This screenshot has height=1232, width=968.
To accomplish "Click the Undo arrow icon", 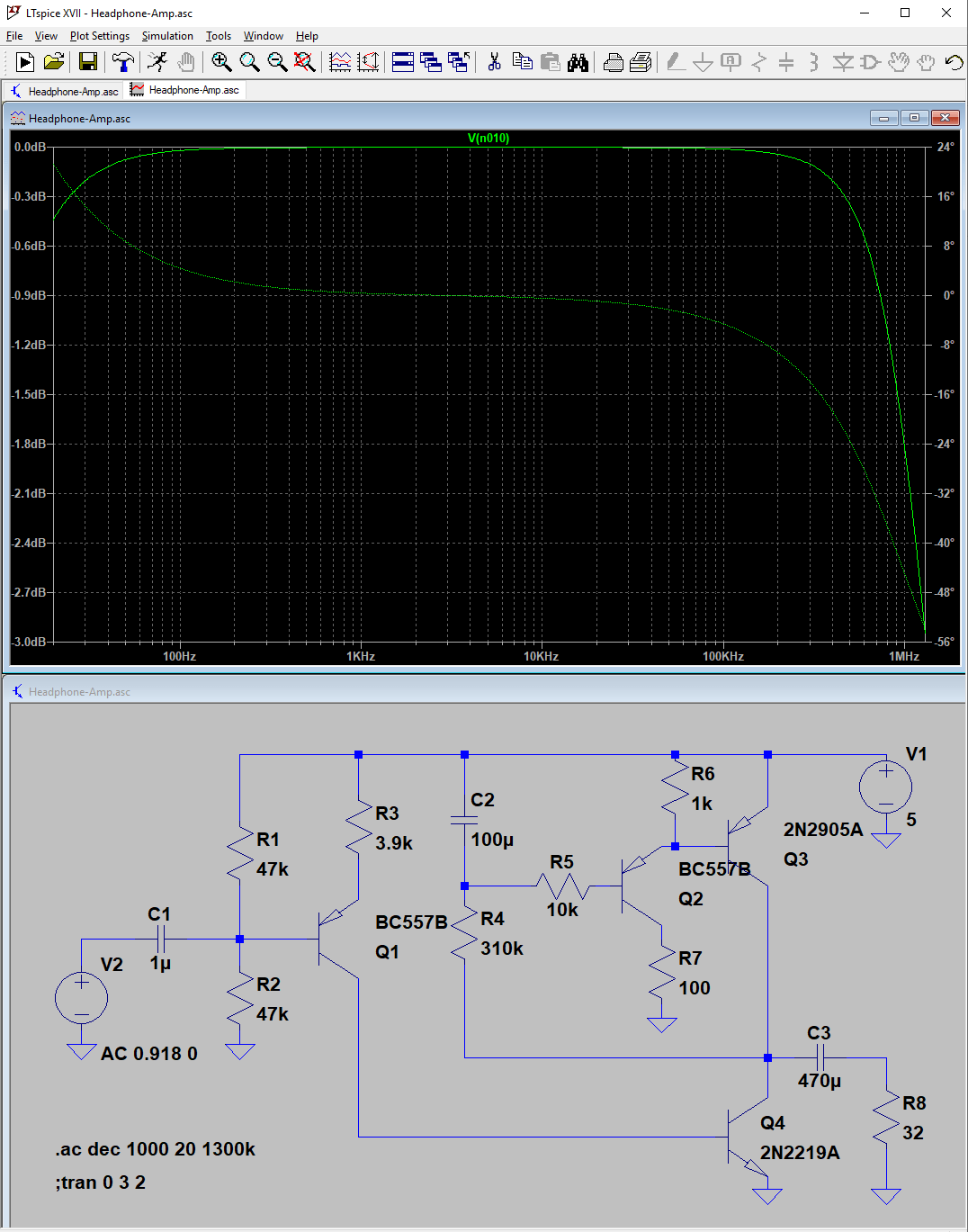I will (x=954, y=62).
